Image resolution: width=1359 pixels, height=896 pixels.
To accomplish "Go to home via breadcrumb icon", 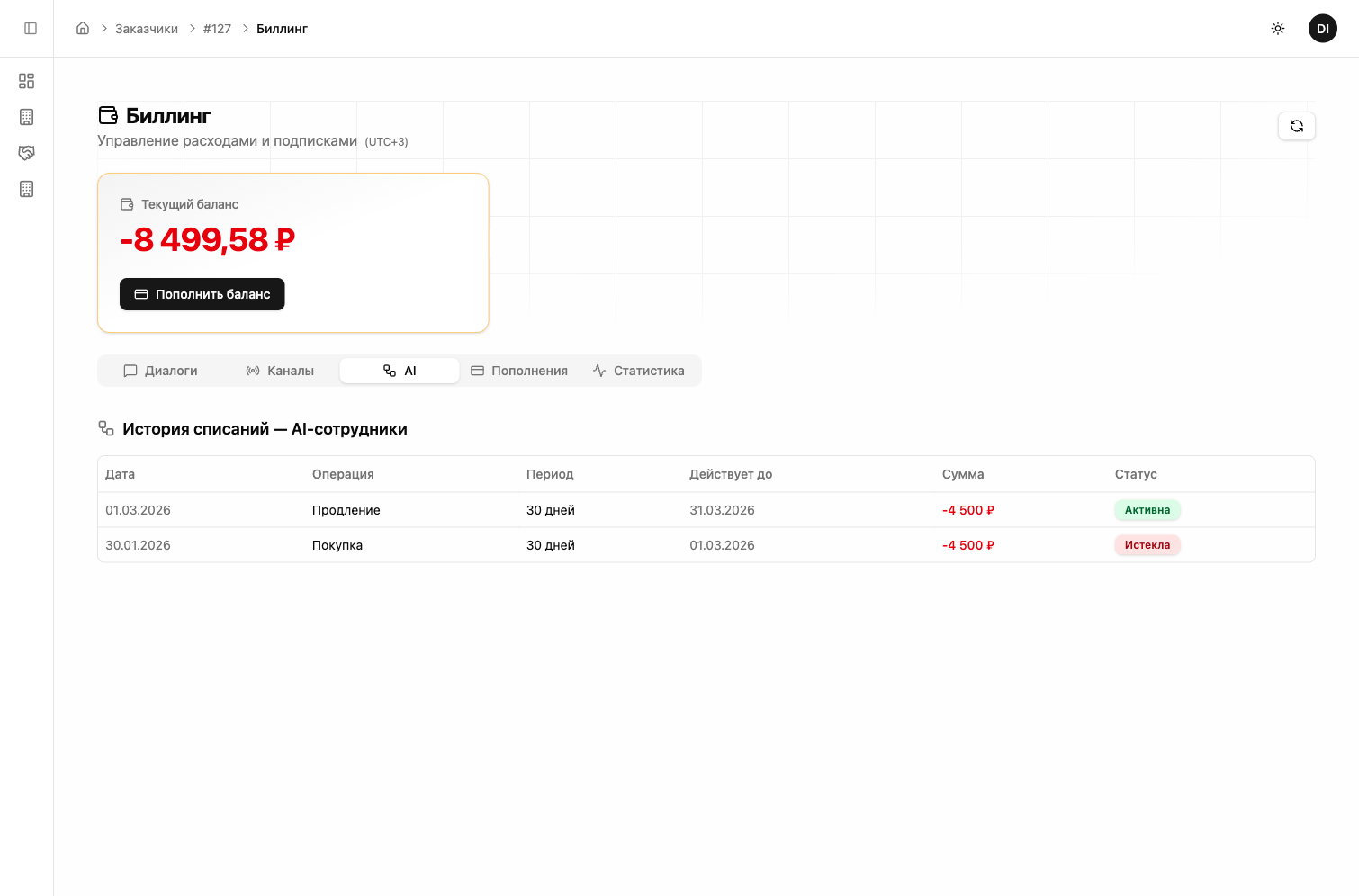I will coord(83,29).
